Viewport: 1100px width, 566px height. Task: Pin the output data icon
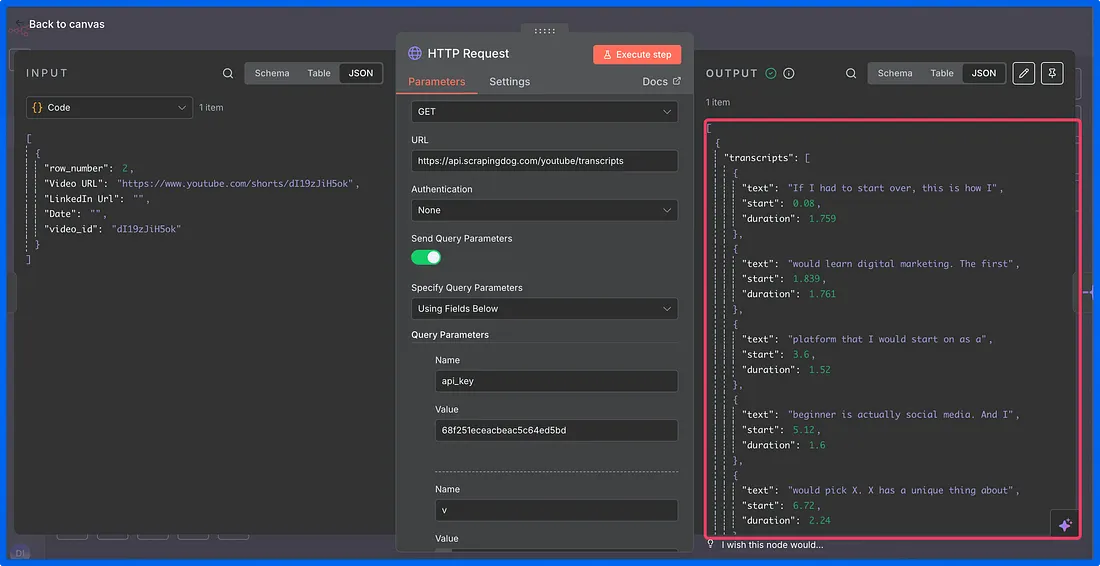[1051, 73]
